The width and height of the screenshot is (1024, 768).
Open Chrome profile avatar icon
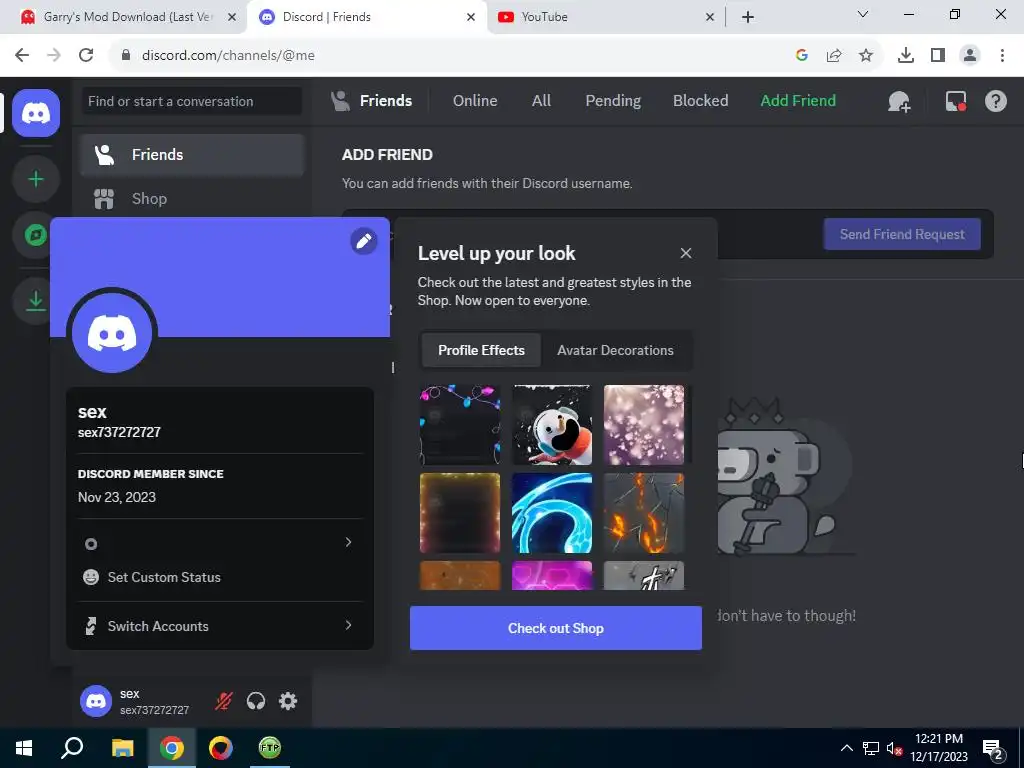pyautogui.click(x=970, y=56)
